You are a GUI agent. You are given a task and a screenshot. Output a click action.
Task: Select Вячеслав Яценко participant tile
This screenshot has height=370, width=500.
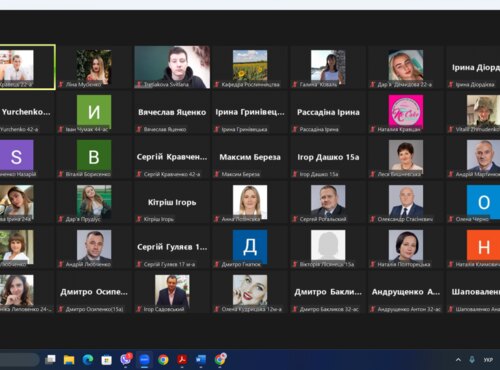coord(172,112)
